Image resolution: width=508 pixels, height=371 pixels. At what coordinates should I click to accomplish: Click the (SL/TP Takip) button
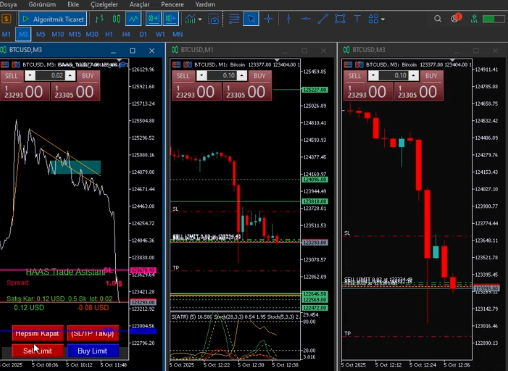pos(93,333)
